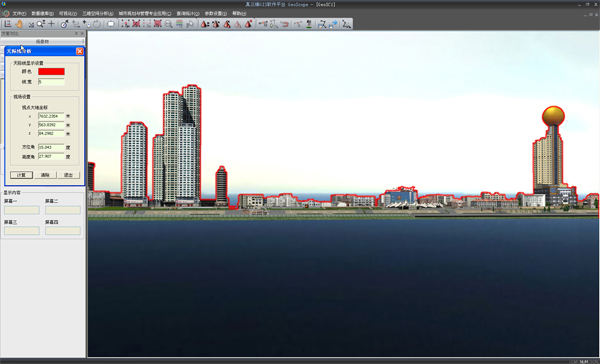Viewport: 600px width, 364px height.
Task: Click the 方位角 azimuth input field
Action: click(x=51, y=147)
